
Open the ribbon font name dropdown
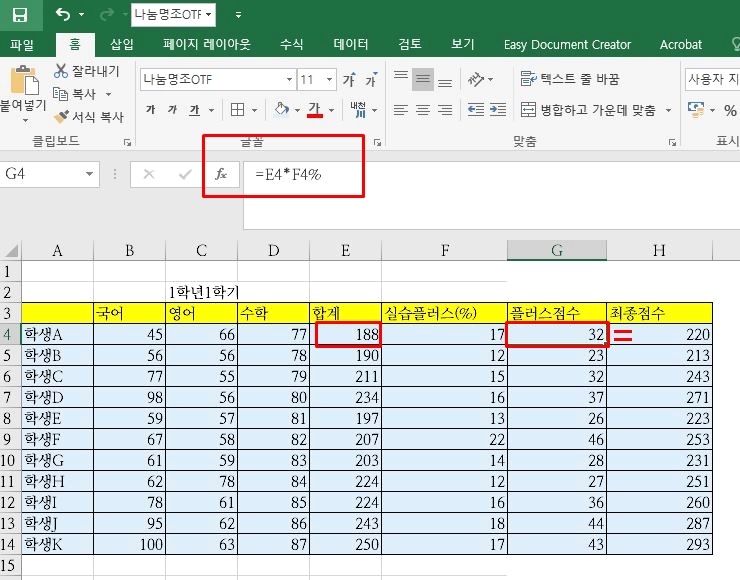(289, 79)
